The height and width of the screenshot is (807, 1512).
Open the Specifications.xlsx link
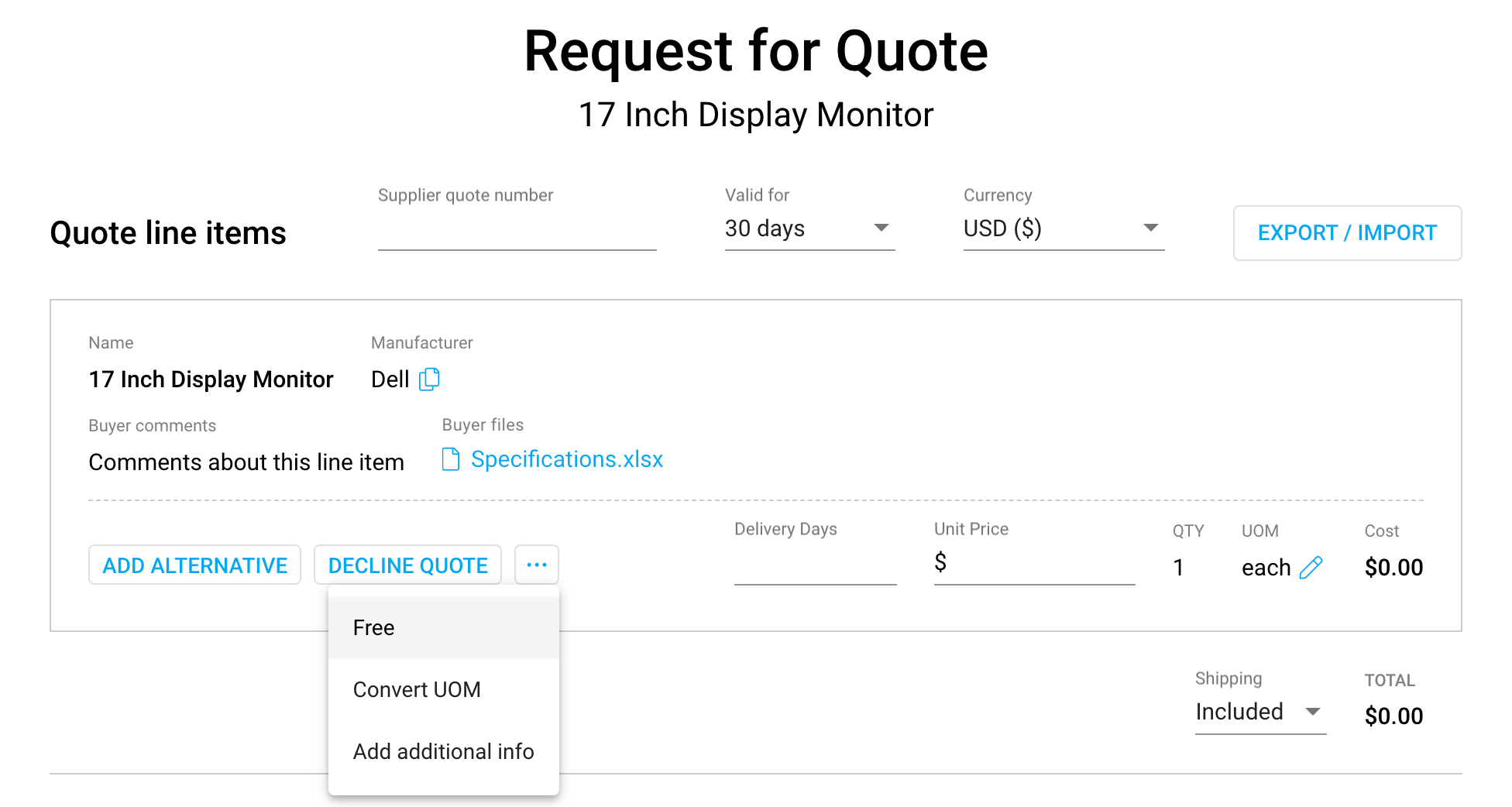567,459
